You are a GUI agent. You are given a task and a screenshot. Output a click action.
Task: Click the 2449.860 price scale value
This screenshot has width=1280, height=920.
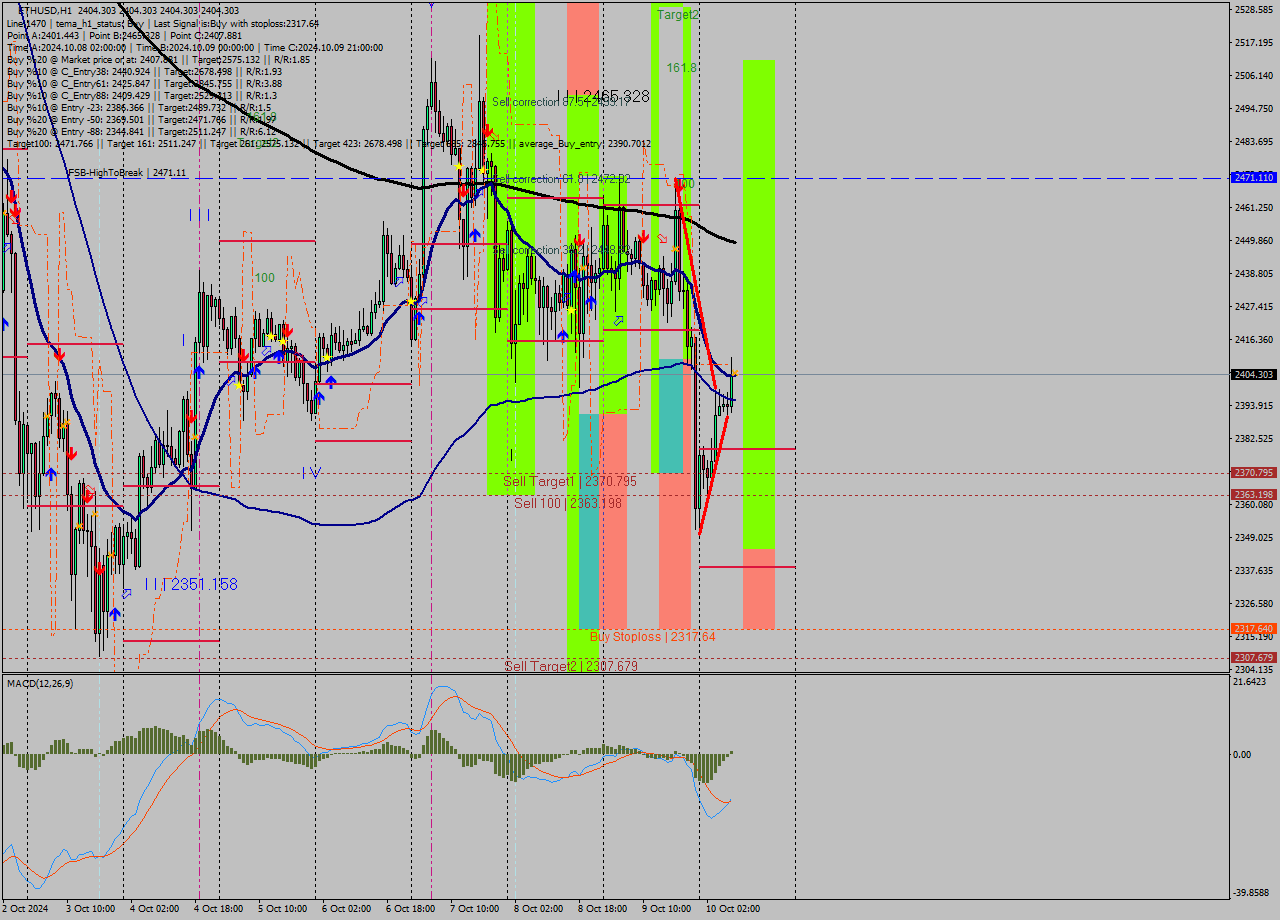tap(1254, 240)
